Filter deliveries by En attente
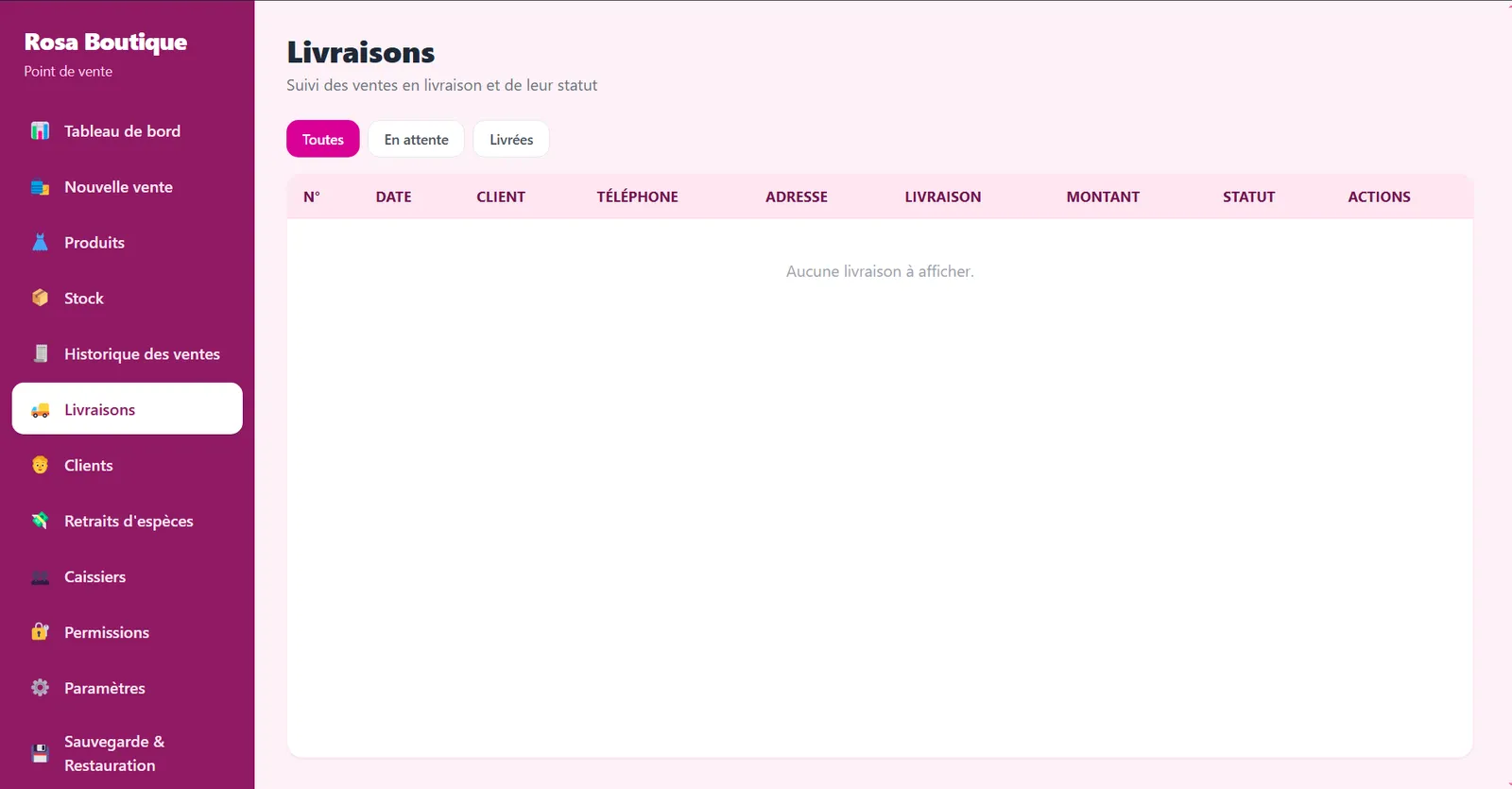The height and width of the screenshot is (789, 1512). pos(417,139)
